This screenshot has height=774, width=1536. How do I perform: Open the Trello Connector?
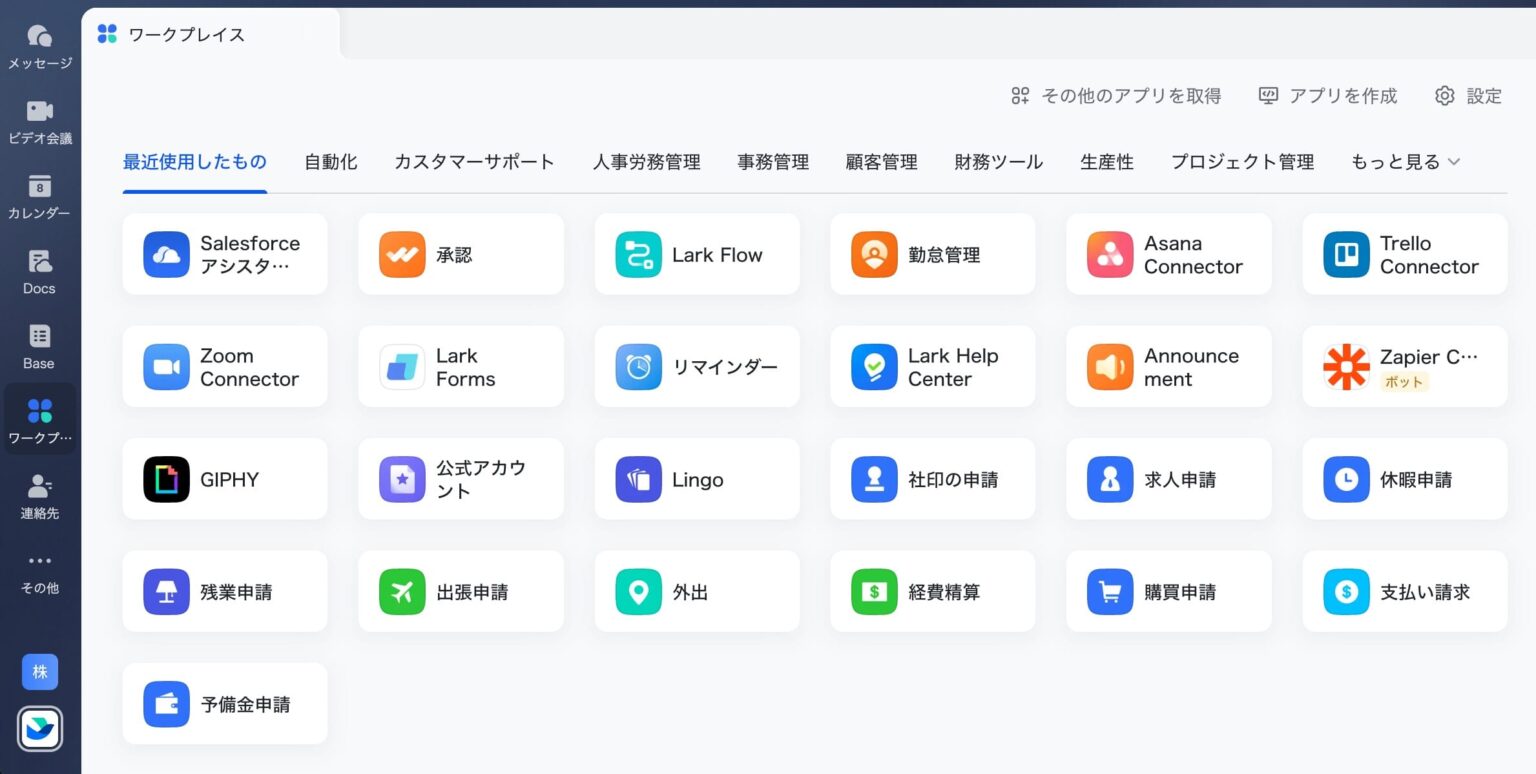click(1404, 254)
